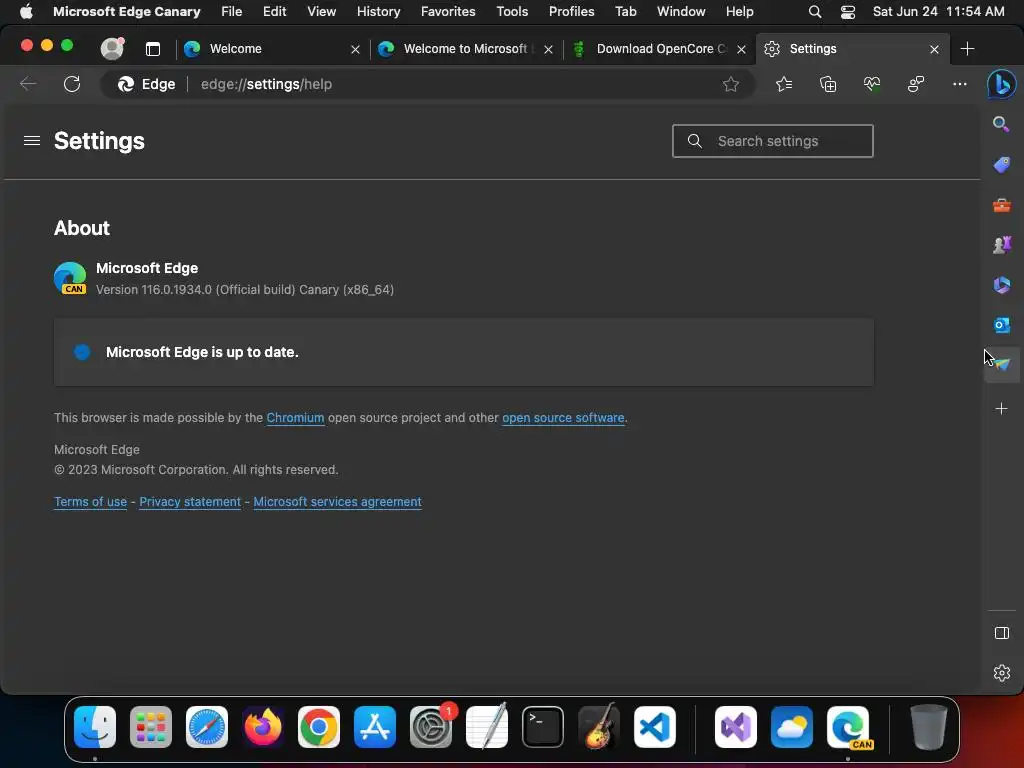The height and width of the screenshot is (768, 1024).
Task: Open the Shopping tag sidebar icon
Action: click(1001, 165)
